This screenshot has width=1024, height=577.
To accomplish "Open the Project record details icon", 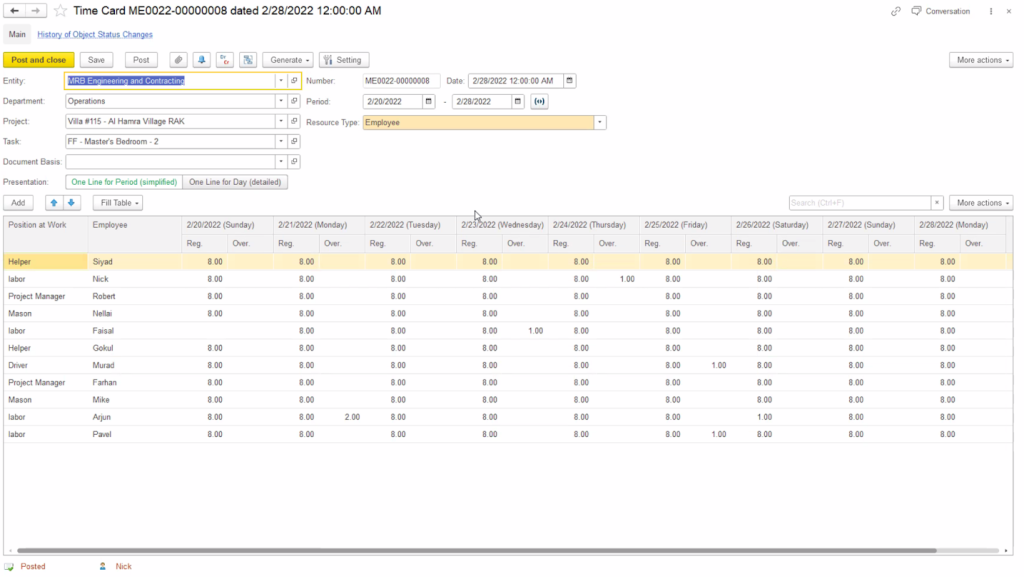I will click(295, 121).
